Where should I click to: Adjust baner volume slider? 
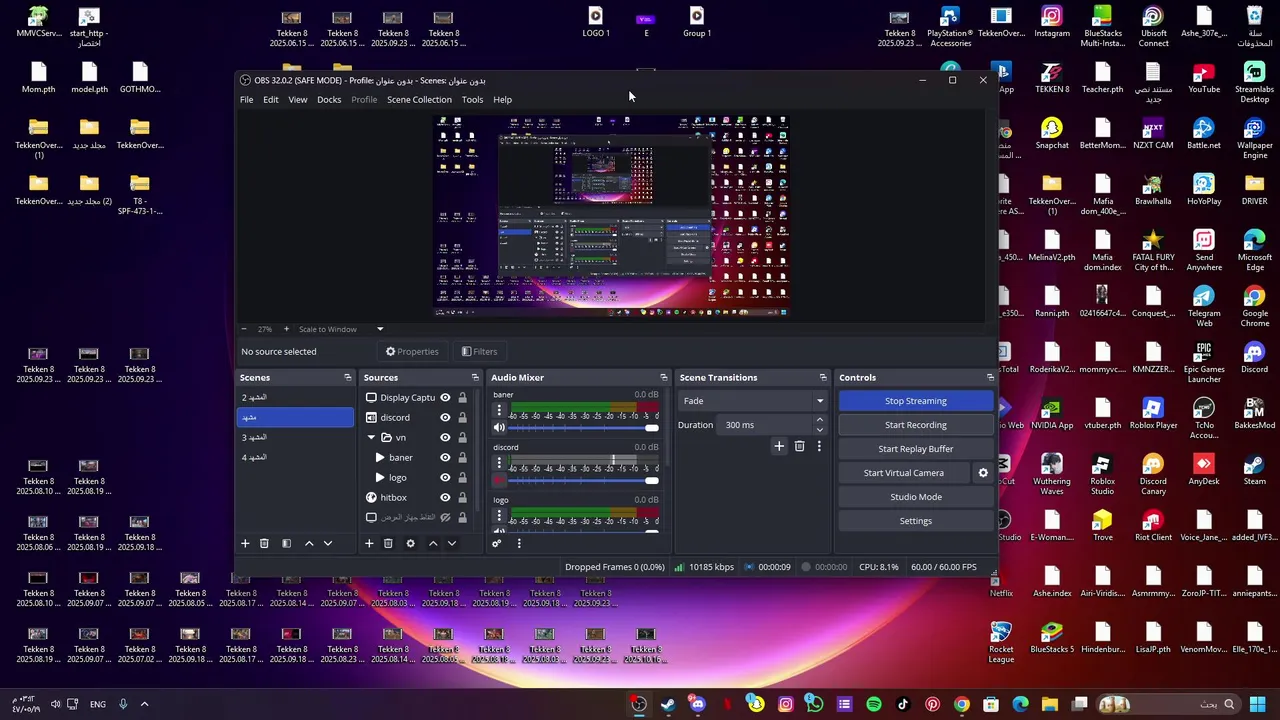[x=583, y=428]
